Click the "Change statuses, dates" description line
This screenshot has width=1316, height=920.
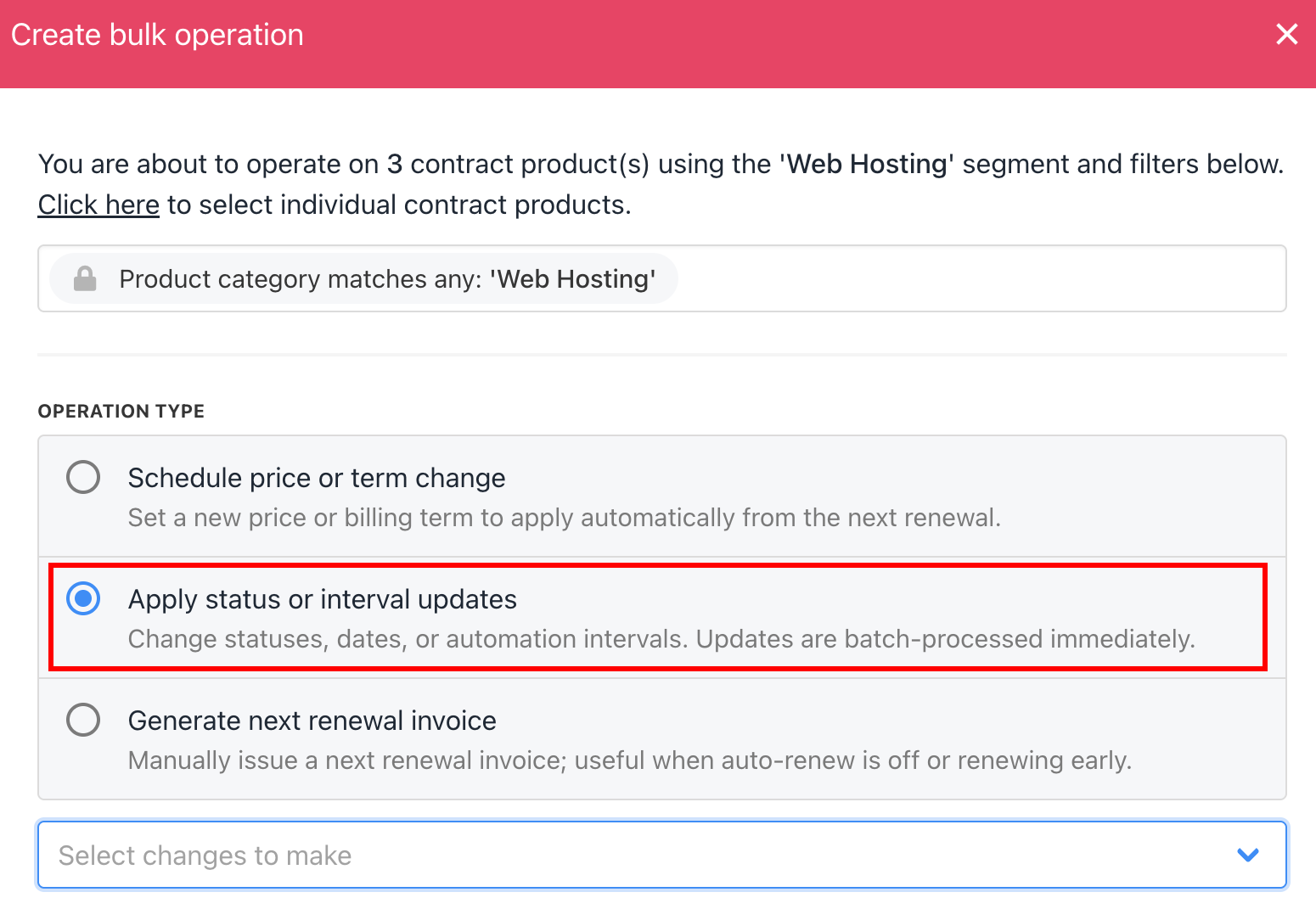(661, 639)
